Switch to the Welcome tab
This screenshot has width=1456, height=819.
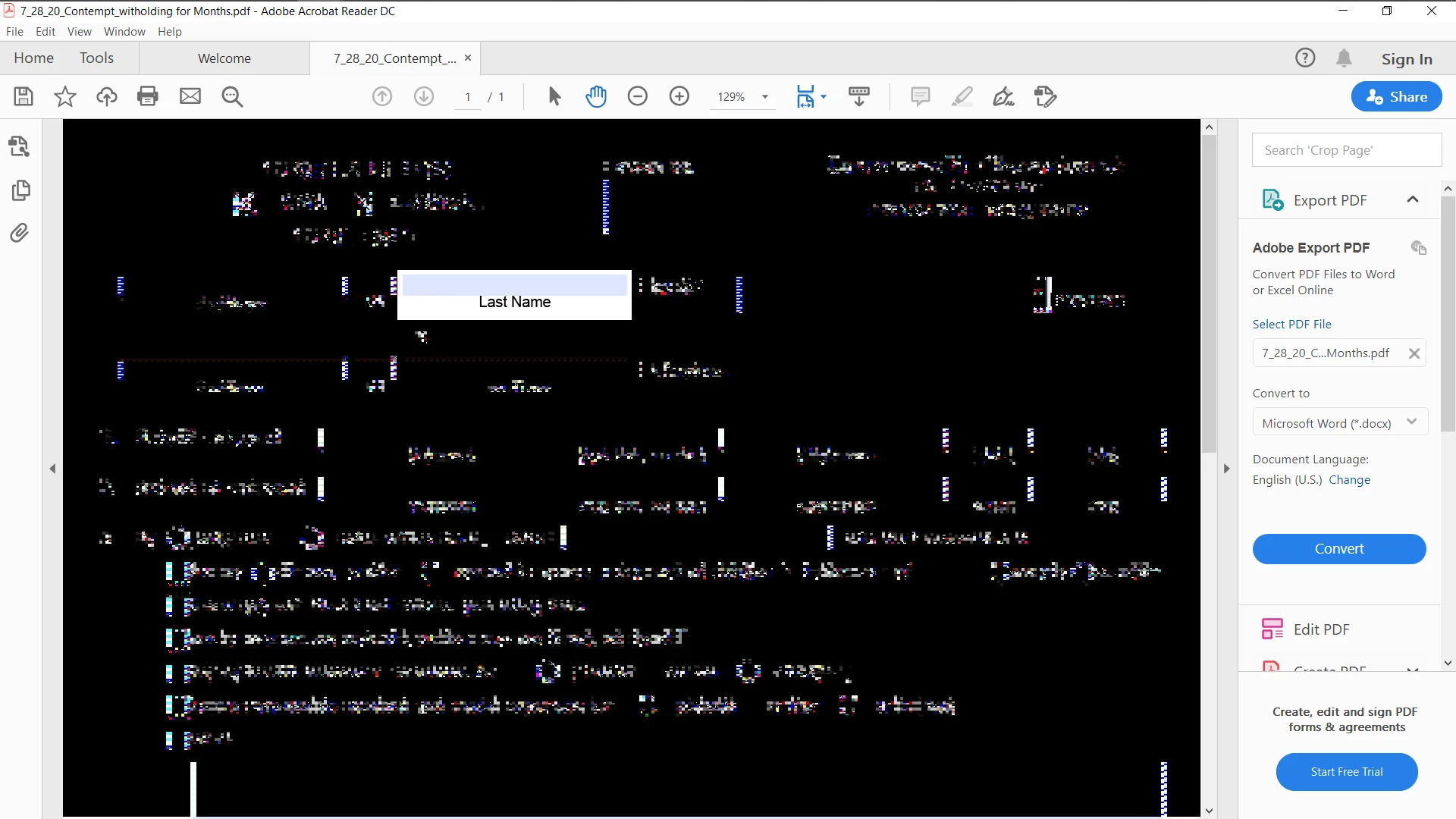click(224, 58)
